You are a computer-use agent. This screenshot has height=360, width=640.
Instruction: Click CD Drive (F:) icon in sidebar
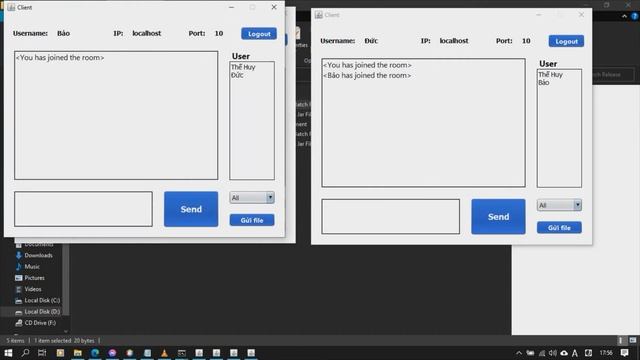point(19,323)
